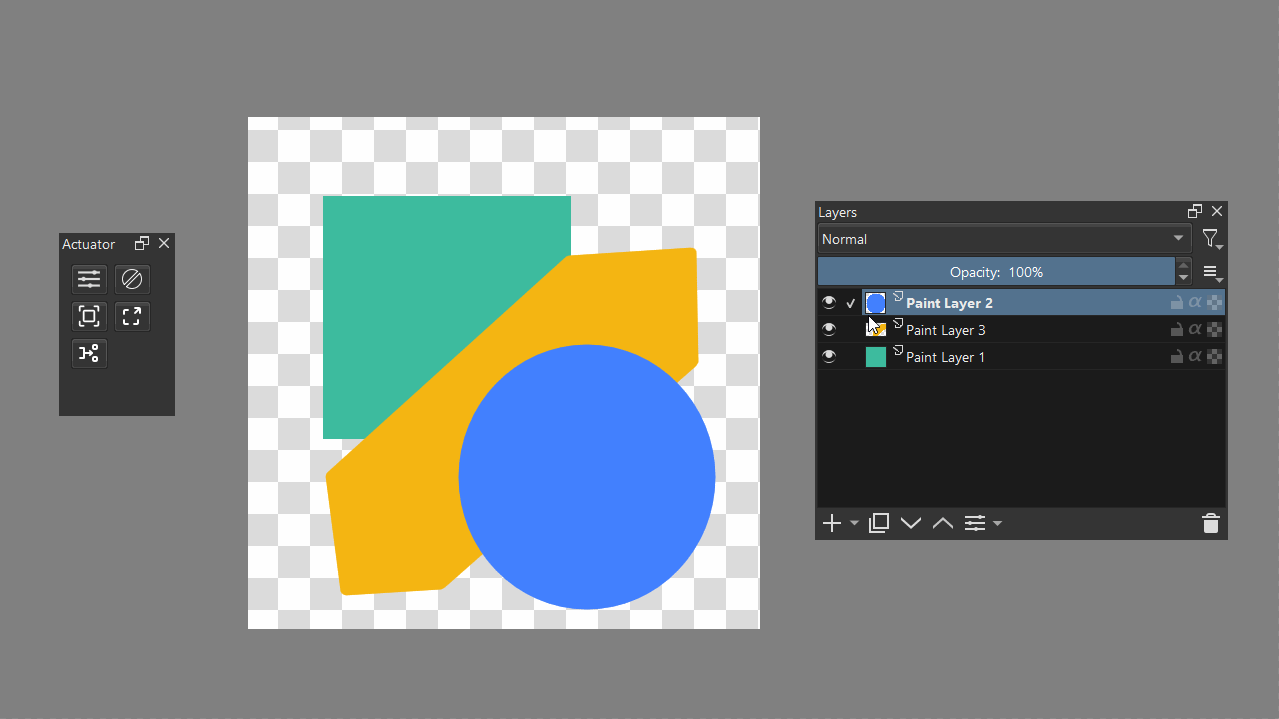The width and height of the screenshot is (1279, 719).
Task: Move layer up with the up chevron
Action: [x=943, y=523]
